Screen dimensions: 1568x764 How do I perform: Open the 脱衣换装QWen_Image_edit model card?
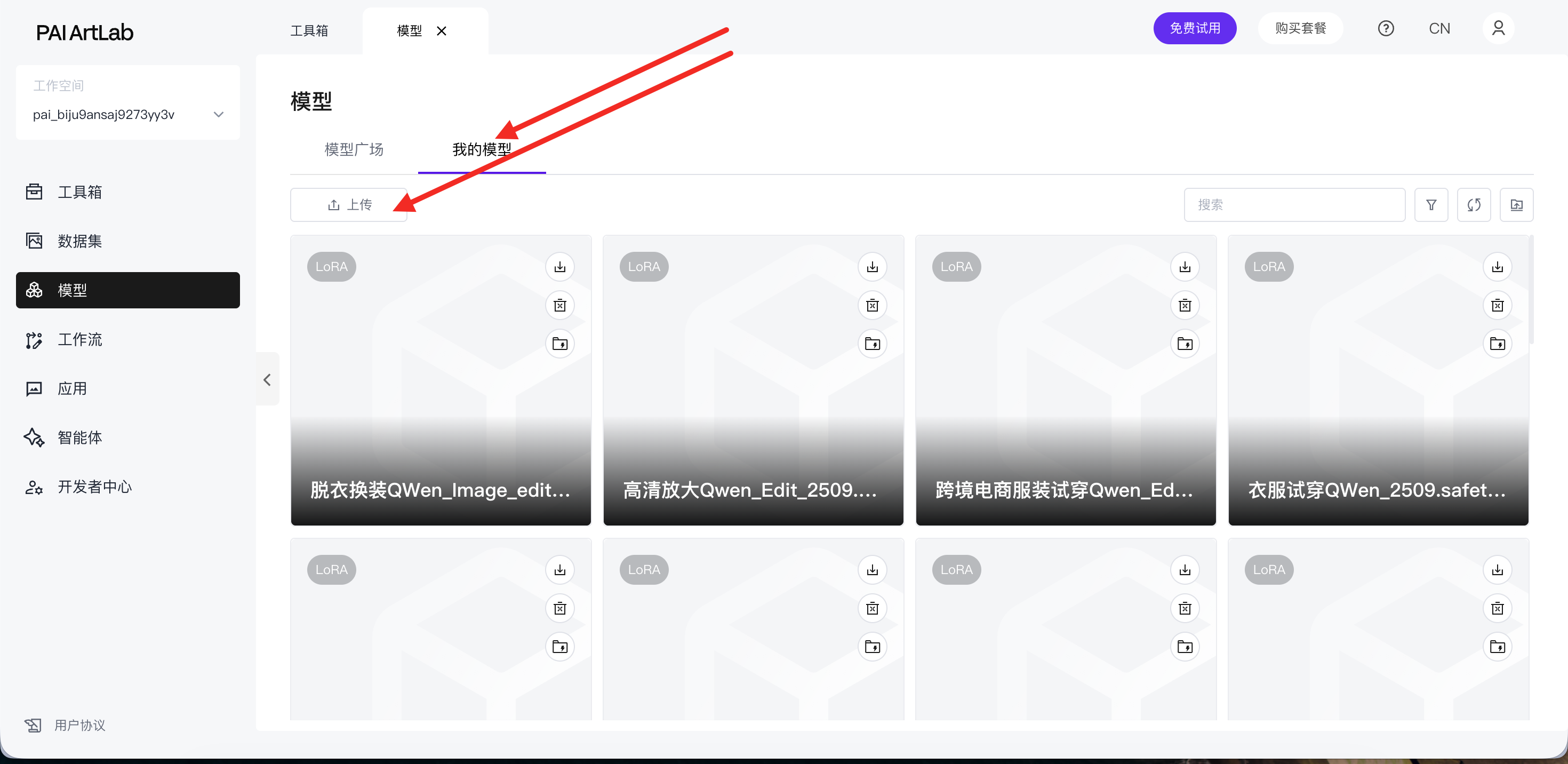[x=441, y=380]
